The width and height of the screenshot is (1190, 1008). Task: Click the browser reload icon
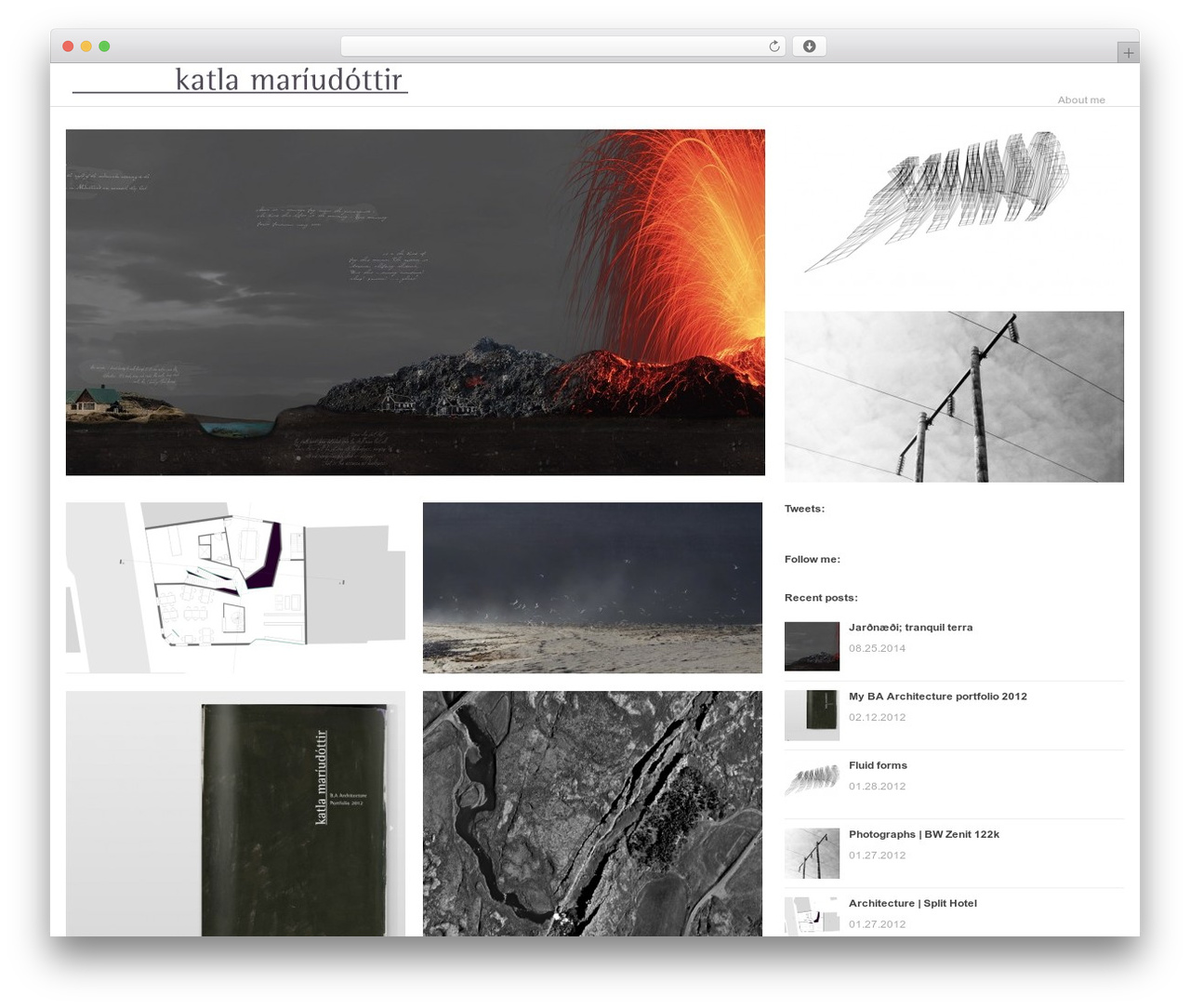click(773, 46)
